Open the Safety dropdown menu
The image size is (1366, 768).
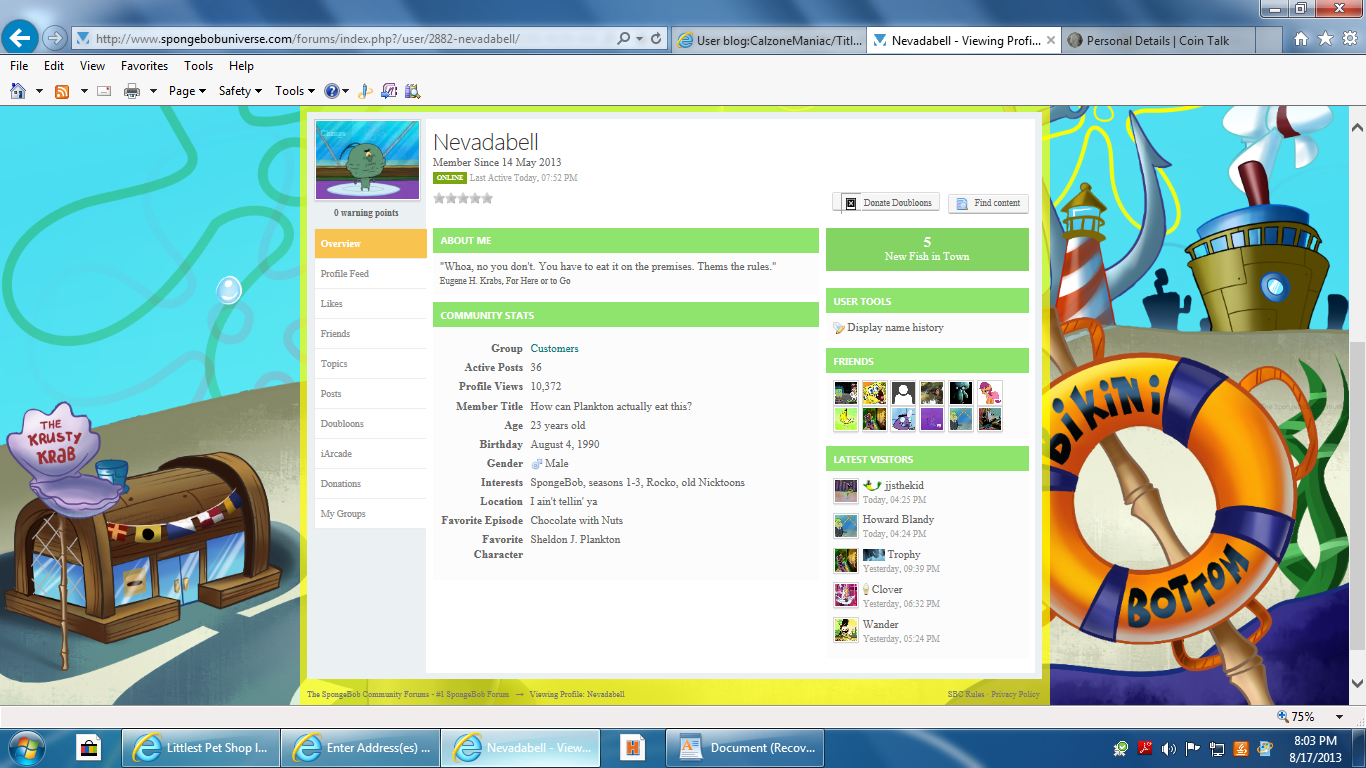tap(240, 91)
